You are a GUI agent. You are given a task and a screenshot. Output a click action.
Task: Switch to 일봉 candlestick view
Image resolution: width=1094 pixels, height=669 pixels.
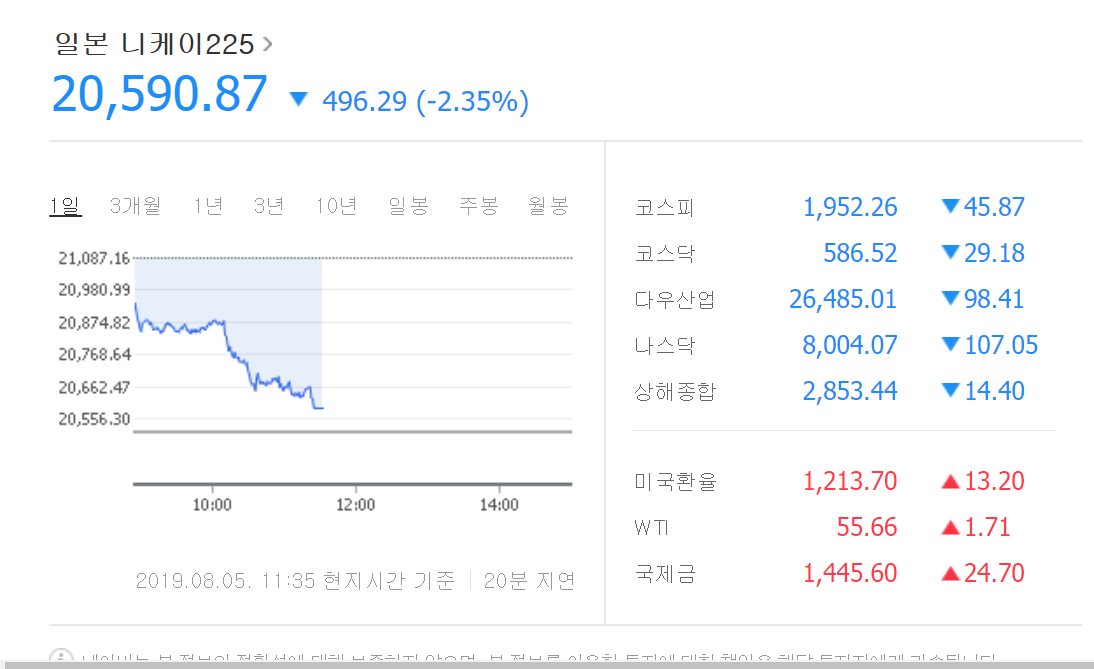coord(408,206)
